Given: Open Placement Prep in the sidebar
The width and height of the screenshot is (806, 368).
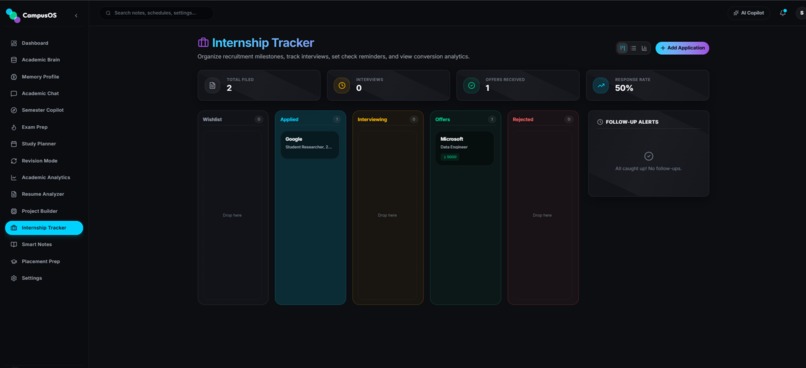Looking at the screenshot, I should [44, 262].
